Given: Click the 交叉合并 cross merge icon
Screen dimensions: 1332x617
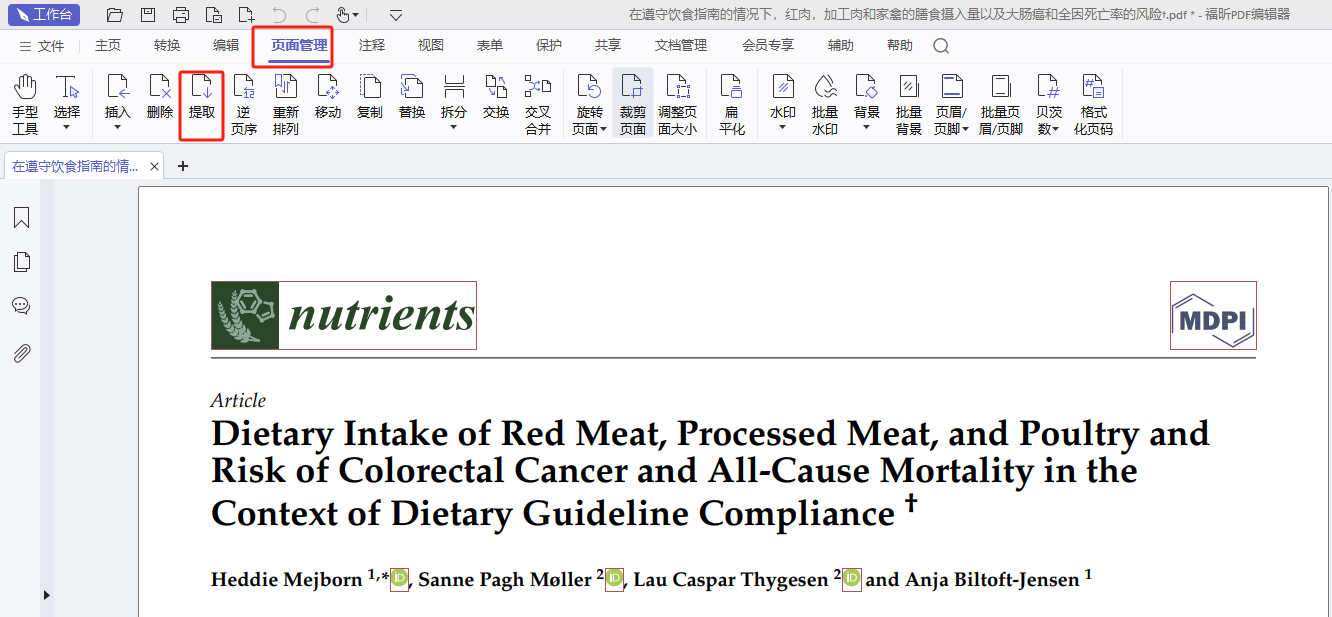Looking at the screenshot, I should click(538, 103).
